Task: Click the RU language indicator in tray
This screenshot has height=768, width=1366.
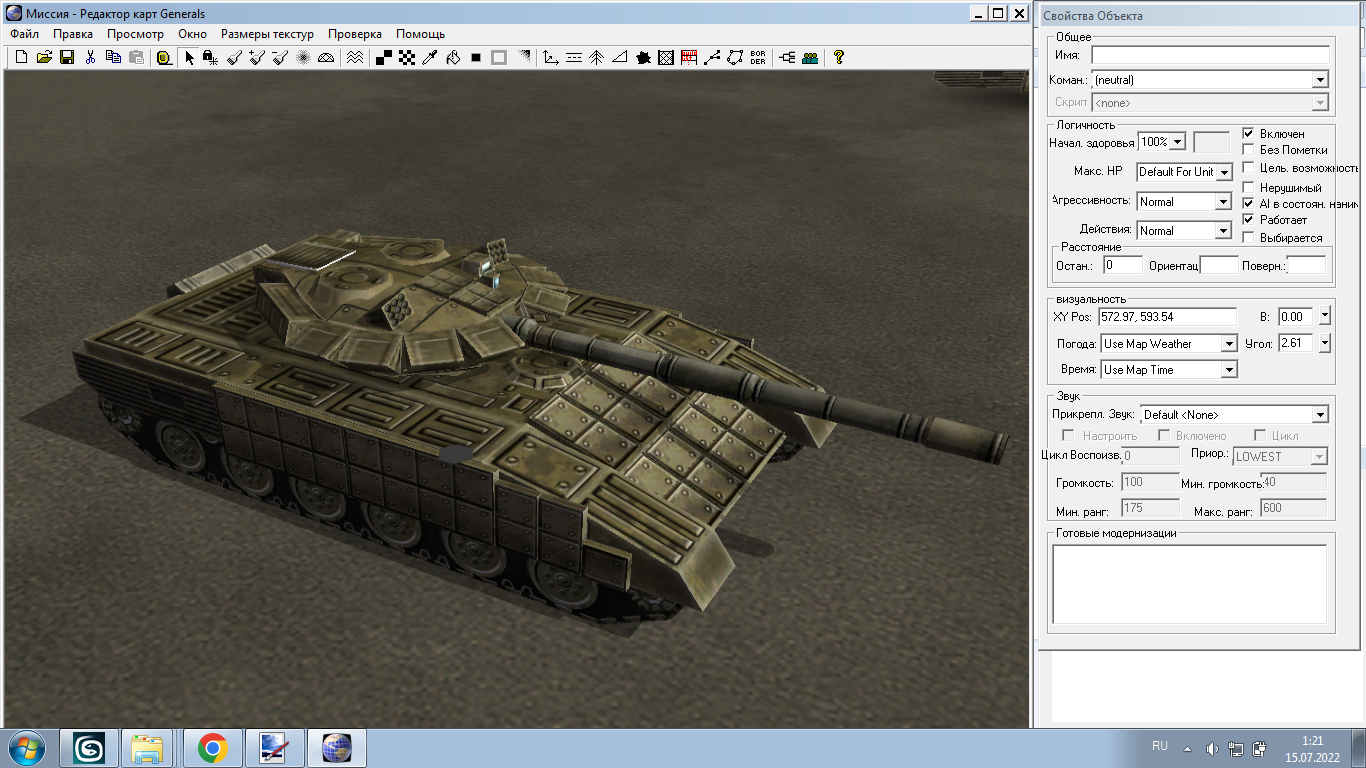Action: [x=1160, y=747]
